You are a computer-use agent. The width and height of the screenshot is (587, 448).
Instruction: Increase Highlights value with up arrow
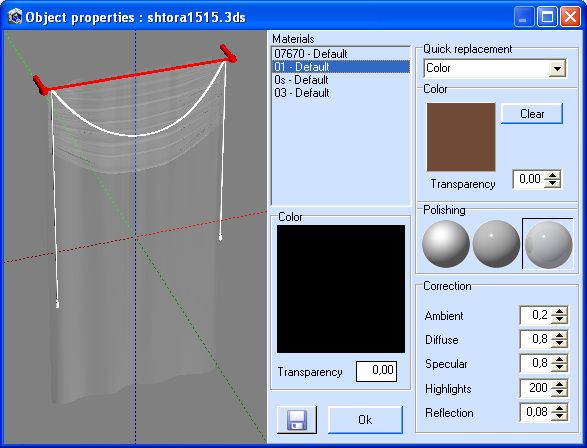559,384
